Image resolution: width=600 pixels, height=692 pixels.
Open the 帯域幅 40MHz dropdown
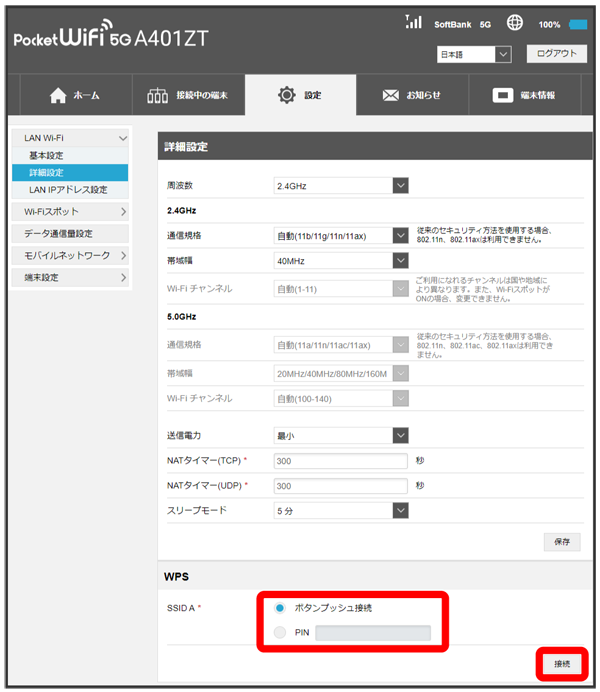342,261
